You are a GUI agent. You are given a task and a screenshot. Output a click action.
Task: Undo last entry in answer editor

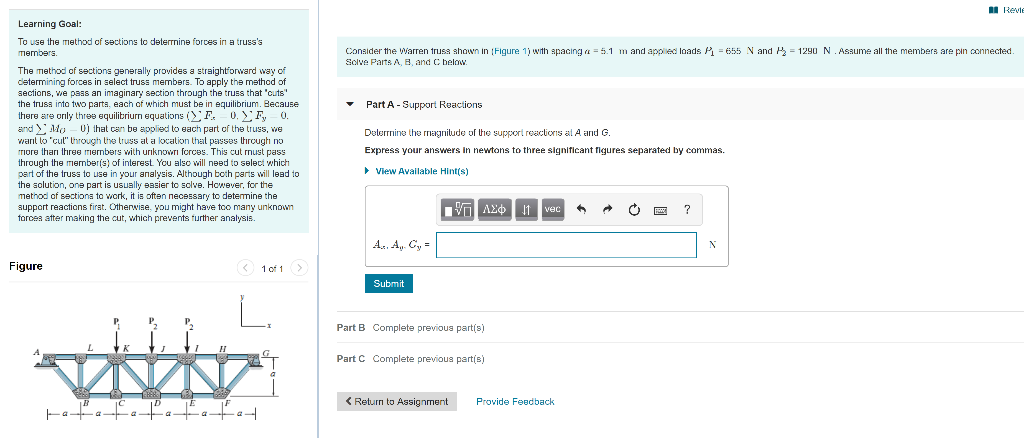pos(583,210)
